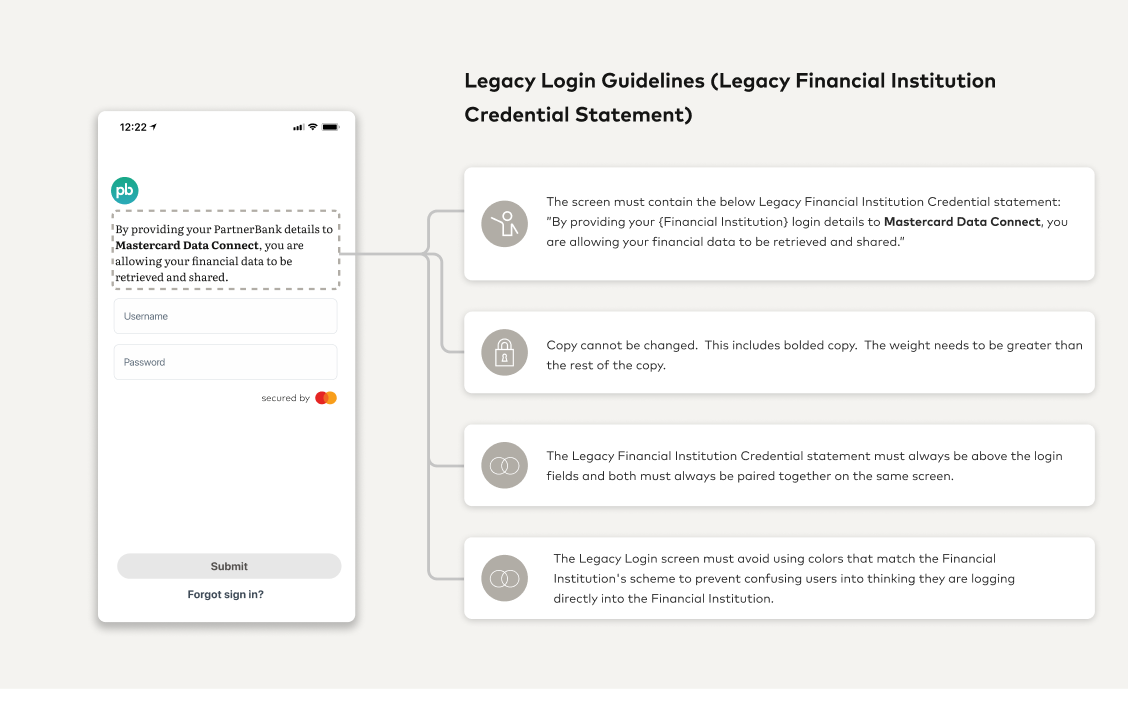Viewport: 1136px width, 703px height.
Task: Click the 12:22 clock in status bar
Action: click(133, 127)
